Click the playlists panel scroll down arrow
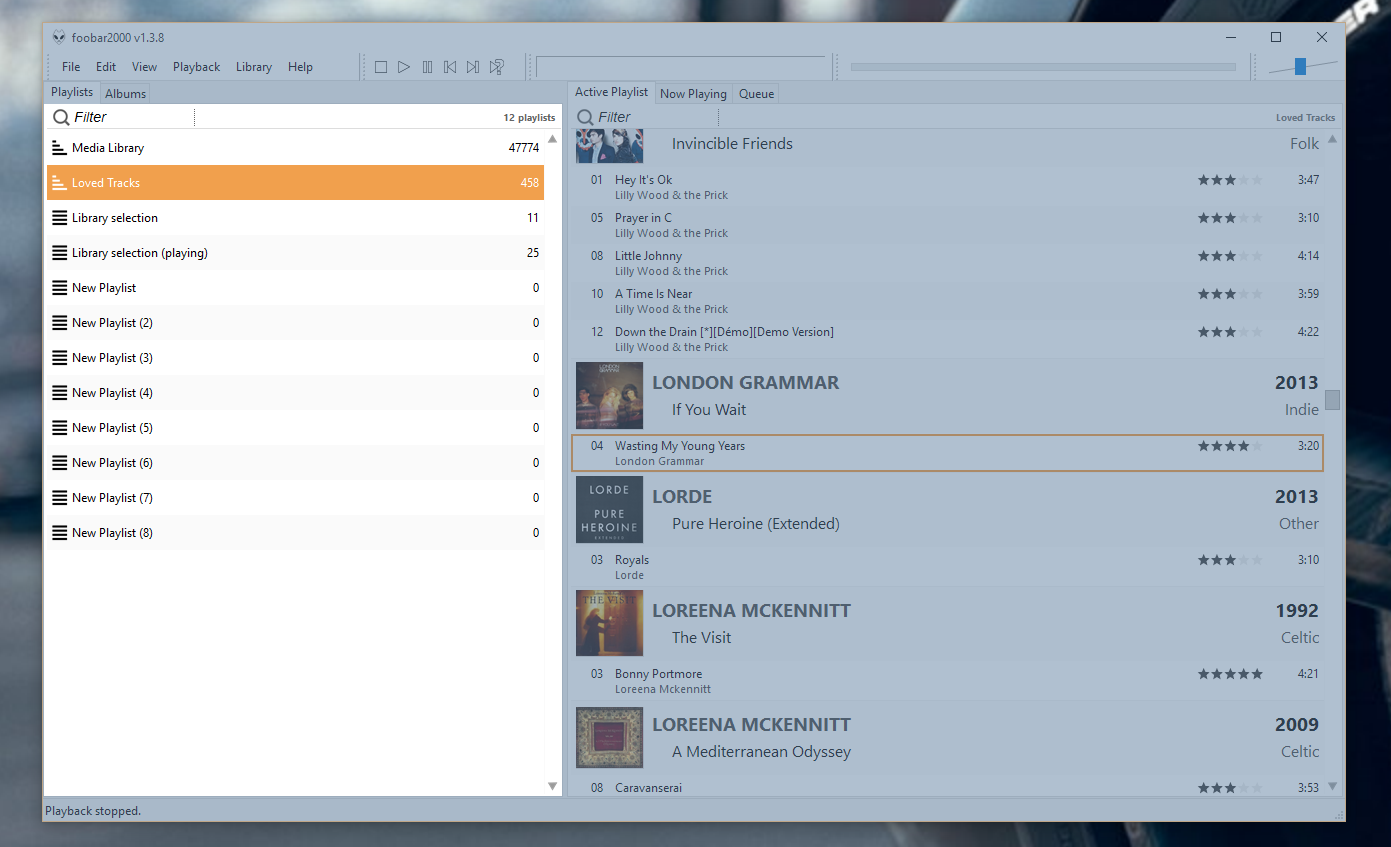This screenshot has width=1391, height=847. (552, 787)
